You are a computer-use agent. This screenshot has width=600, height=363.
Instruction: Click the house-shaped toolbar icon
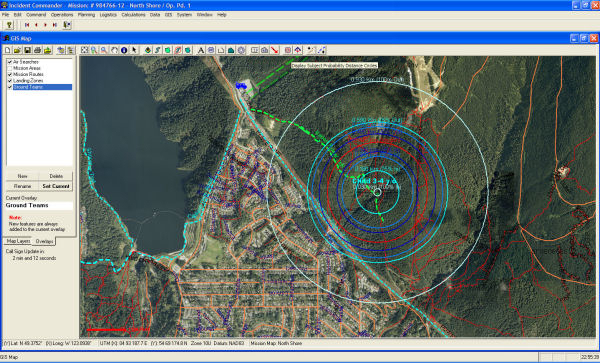(231, 50)
